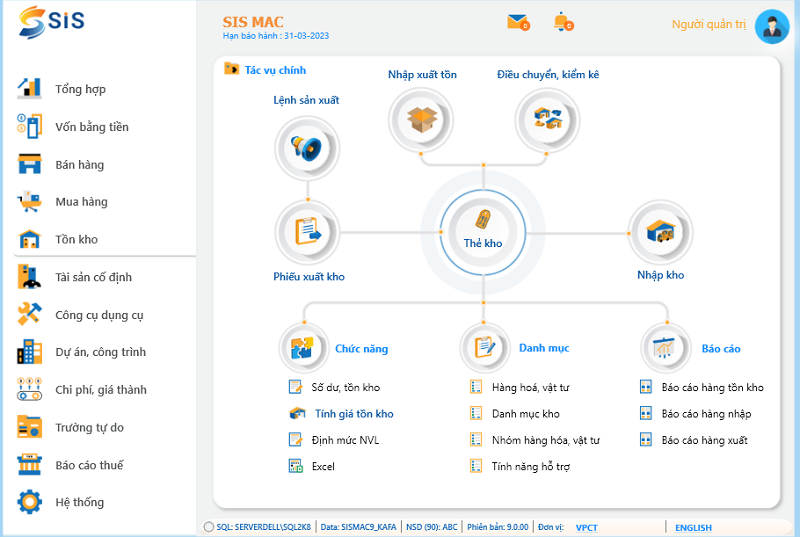
Task: Open Điều chuyển, kiểm kê warehouse icon
Action: click(547, 120)
